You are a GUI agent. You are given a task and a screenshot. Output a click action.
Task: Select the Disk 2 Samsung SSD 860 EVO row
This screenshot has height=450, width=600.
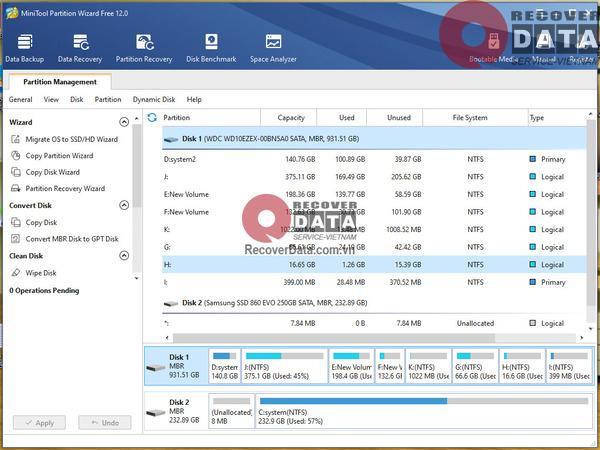(374, 303)
